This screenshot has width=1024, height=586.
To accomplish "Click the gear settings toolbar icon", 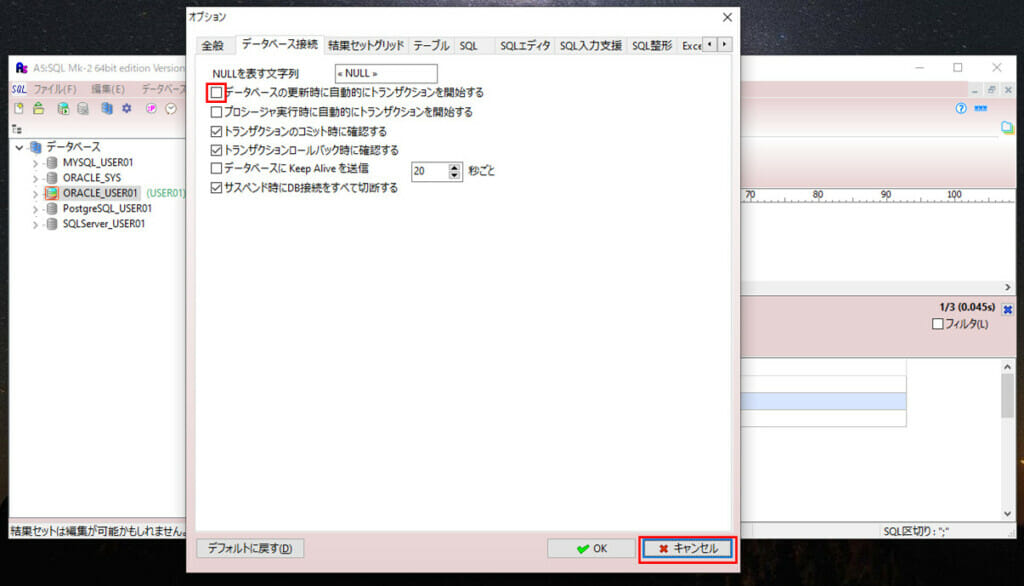I will (x=127, y=108).
